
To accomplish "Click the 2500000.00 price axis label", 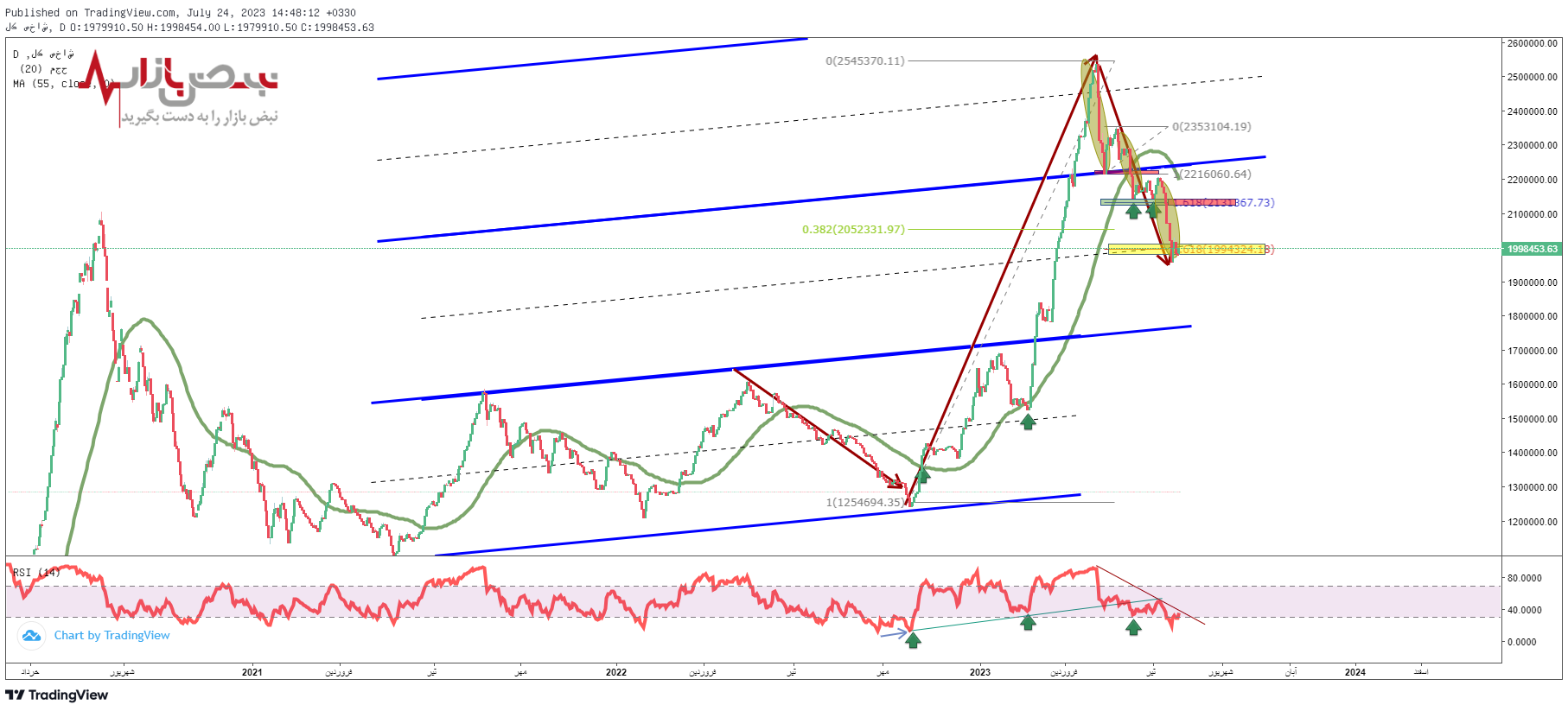I will tap(1533, 77).
